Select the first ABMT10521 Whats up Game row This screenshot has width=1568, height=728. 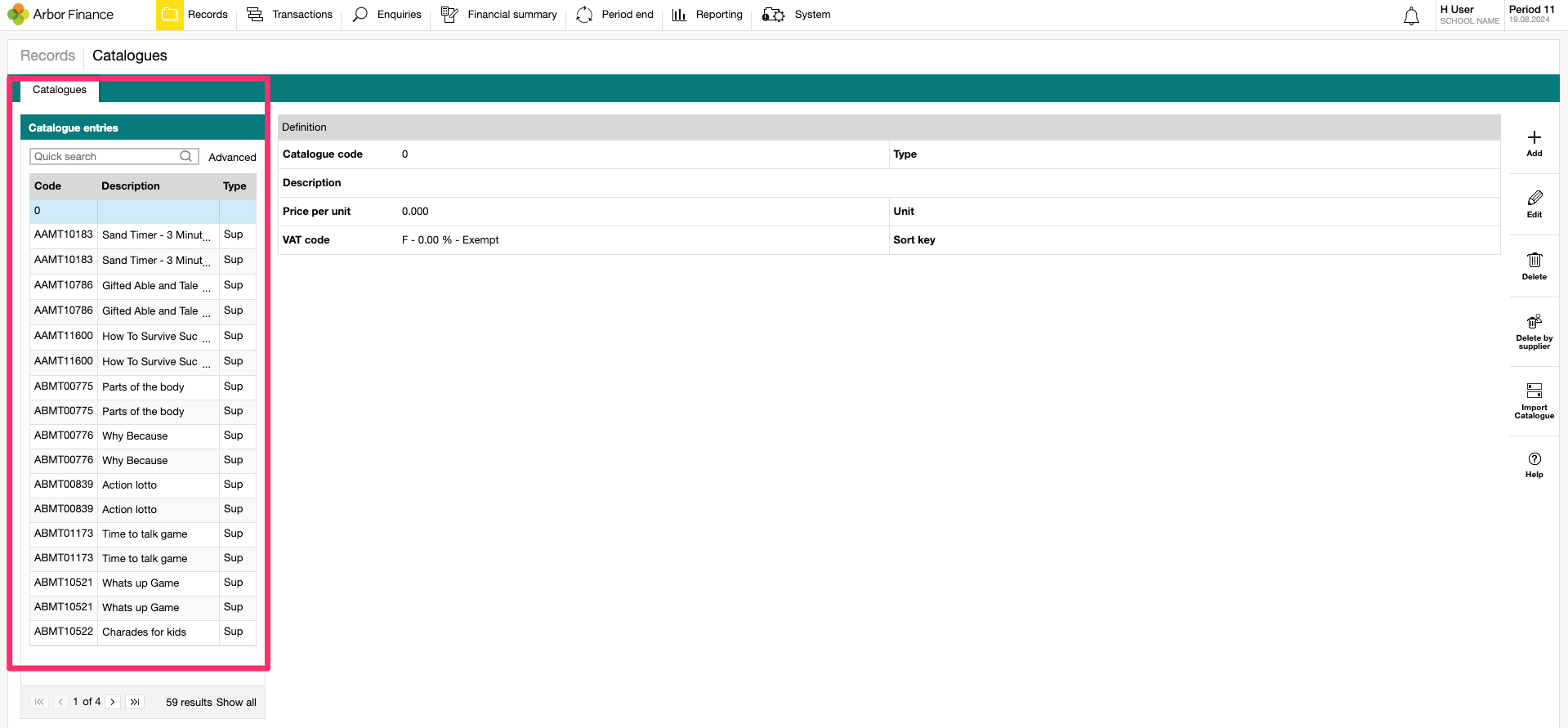click(143, 583)
